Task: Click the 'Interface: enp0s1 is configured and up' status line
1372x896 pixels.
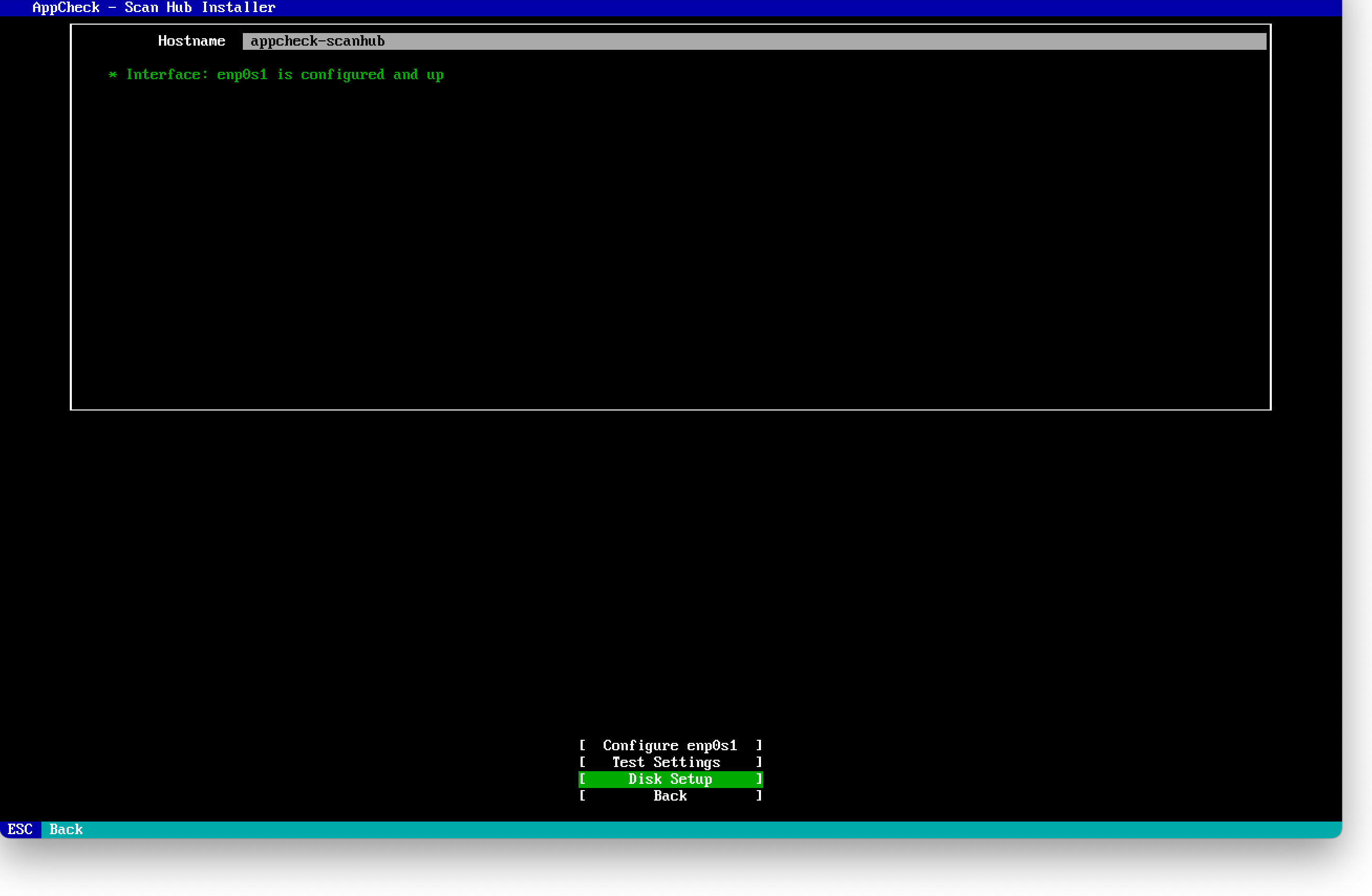Action: [276, 75]
